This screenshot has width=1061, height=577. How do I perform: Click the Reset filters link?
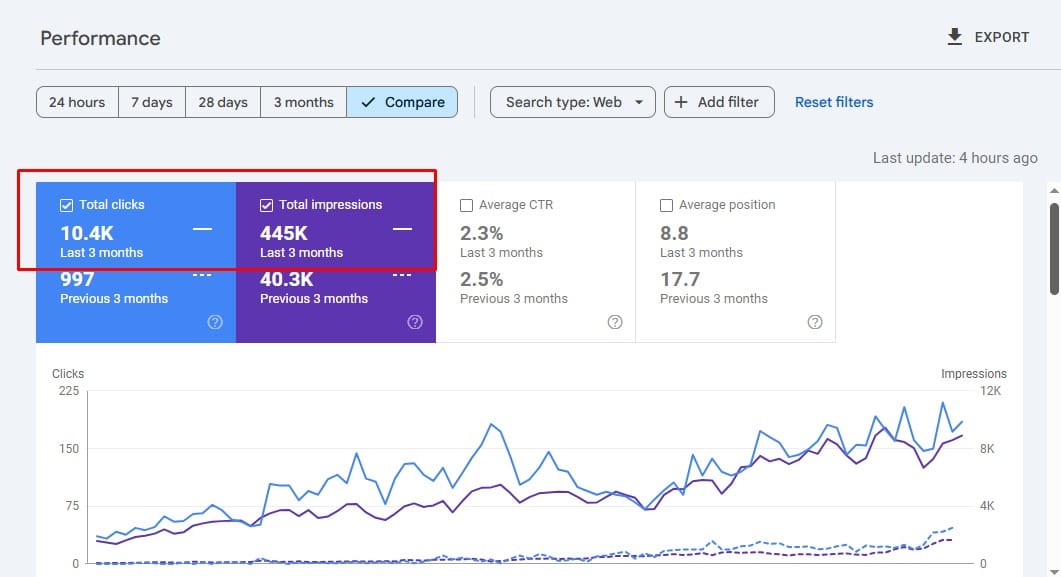(834, 102)
